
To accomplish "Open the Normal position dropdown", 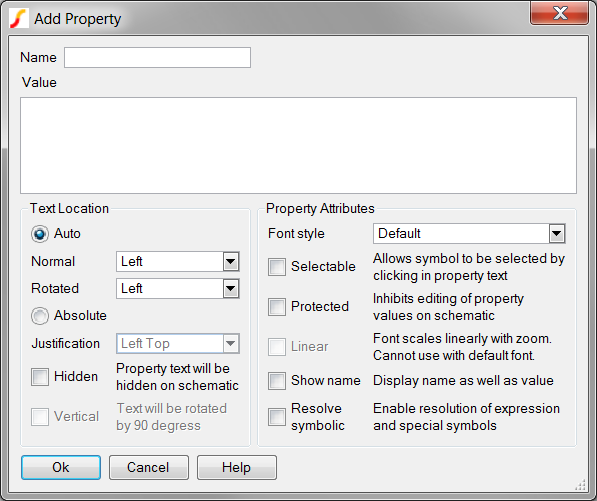I will [178, 262].
